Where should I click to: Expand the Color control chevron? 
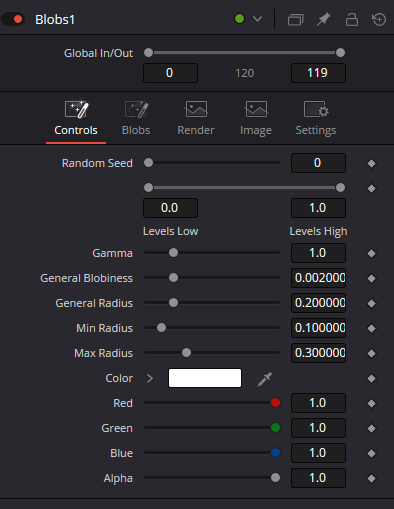click(x=150, y=378)
